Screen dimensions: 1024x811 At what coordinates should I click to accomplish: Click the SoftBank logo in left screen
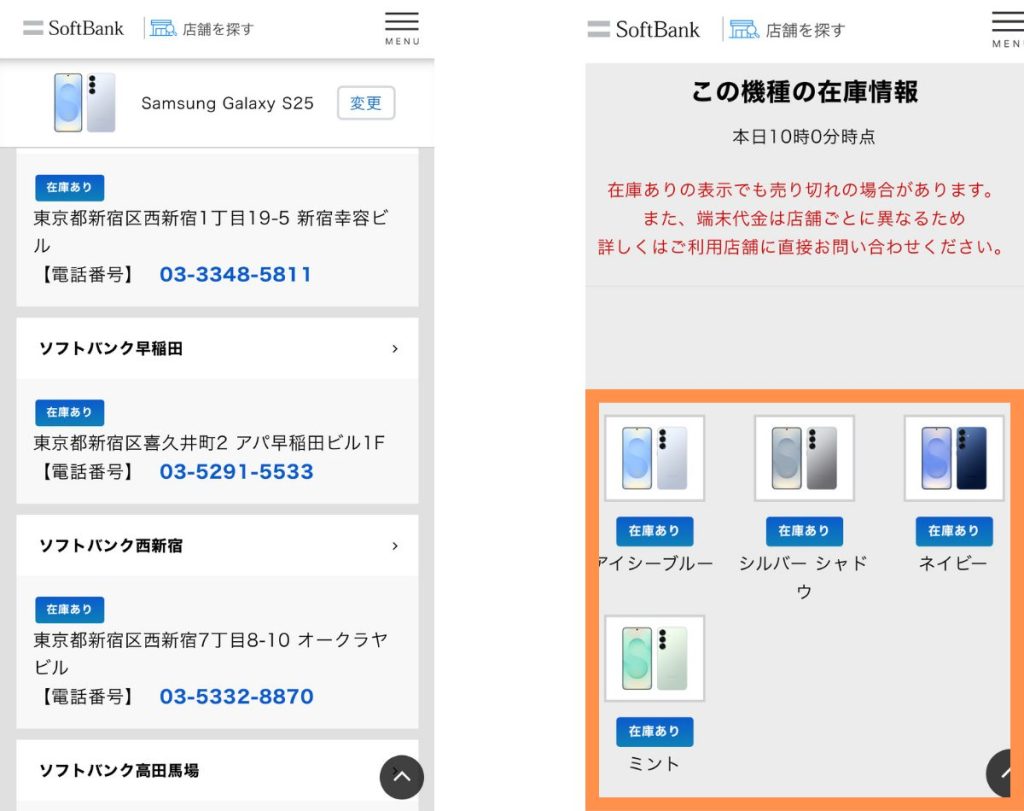coord(73,28)
